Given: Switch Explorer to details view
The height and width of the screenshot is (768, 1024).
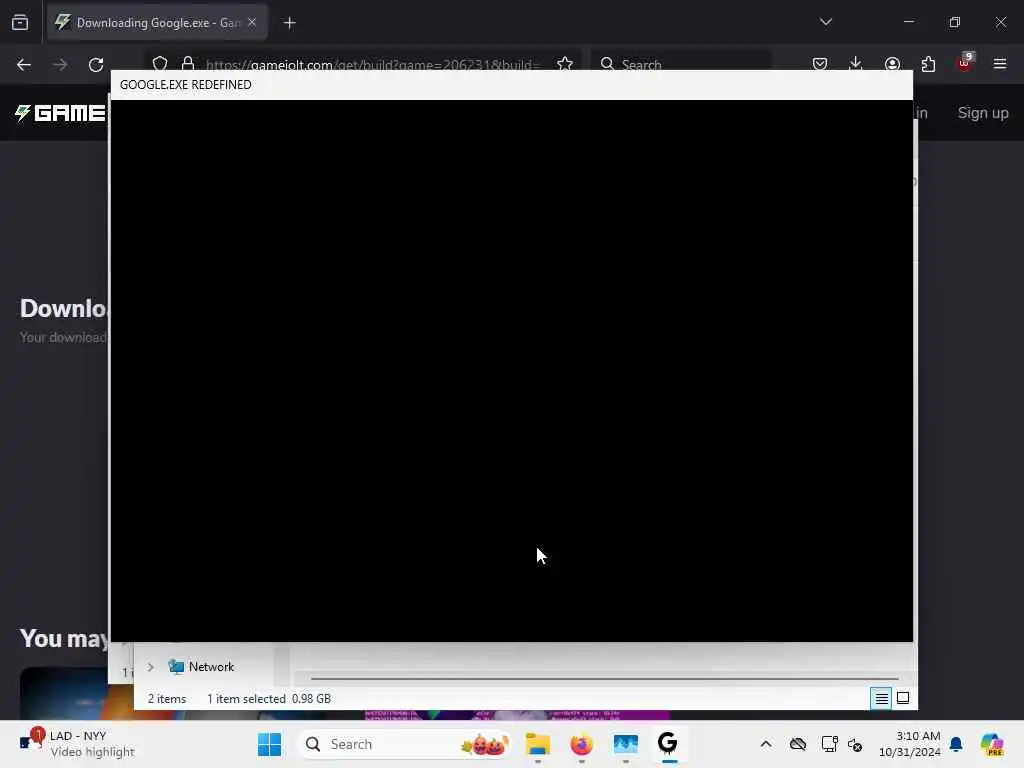Looking at the screenshot, I should click(881, 699).
